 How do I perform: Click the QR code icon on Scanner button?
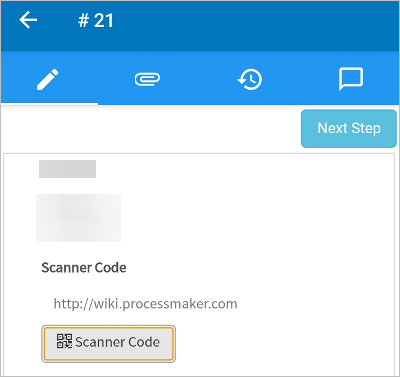click(x=64, y=341)
